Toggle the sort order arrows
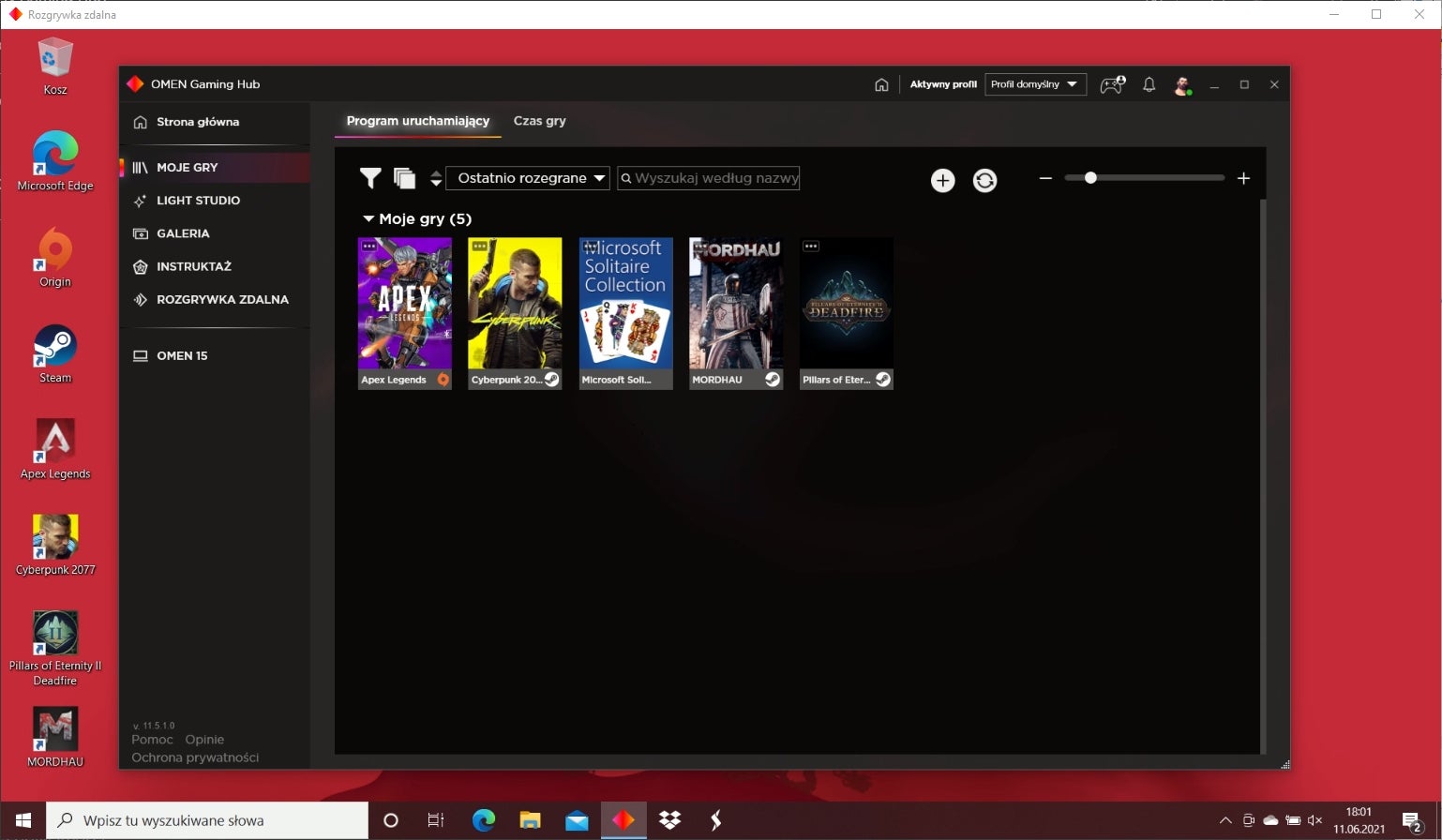This screenshot has width=1442, height=840. 436,178
